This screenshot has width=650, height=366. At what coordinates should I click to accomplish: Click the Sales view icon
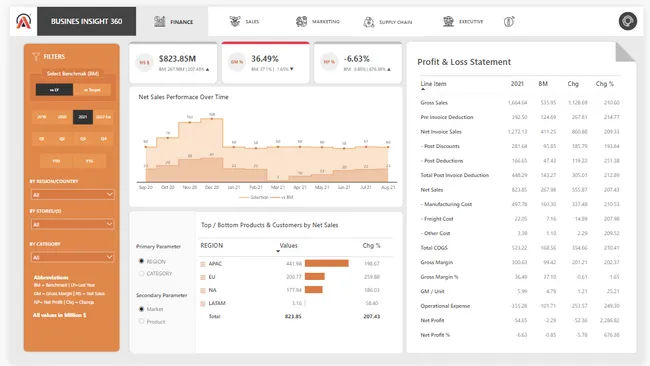click(235, 21)
